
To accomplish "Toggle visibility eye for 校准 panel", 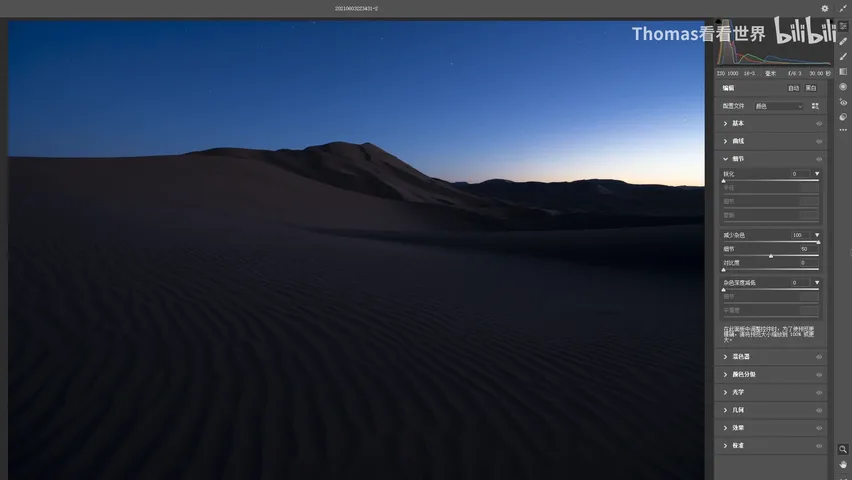I will coord(819,446).
